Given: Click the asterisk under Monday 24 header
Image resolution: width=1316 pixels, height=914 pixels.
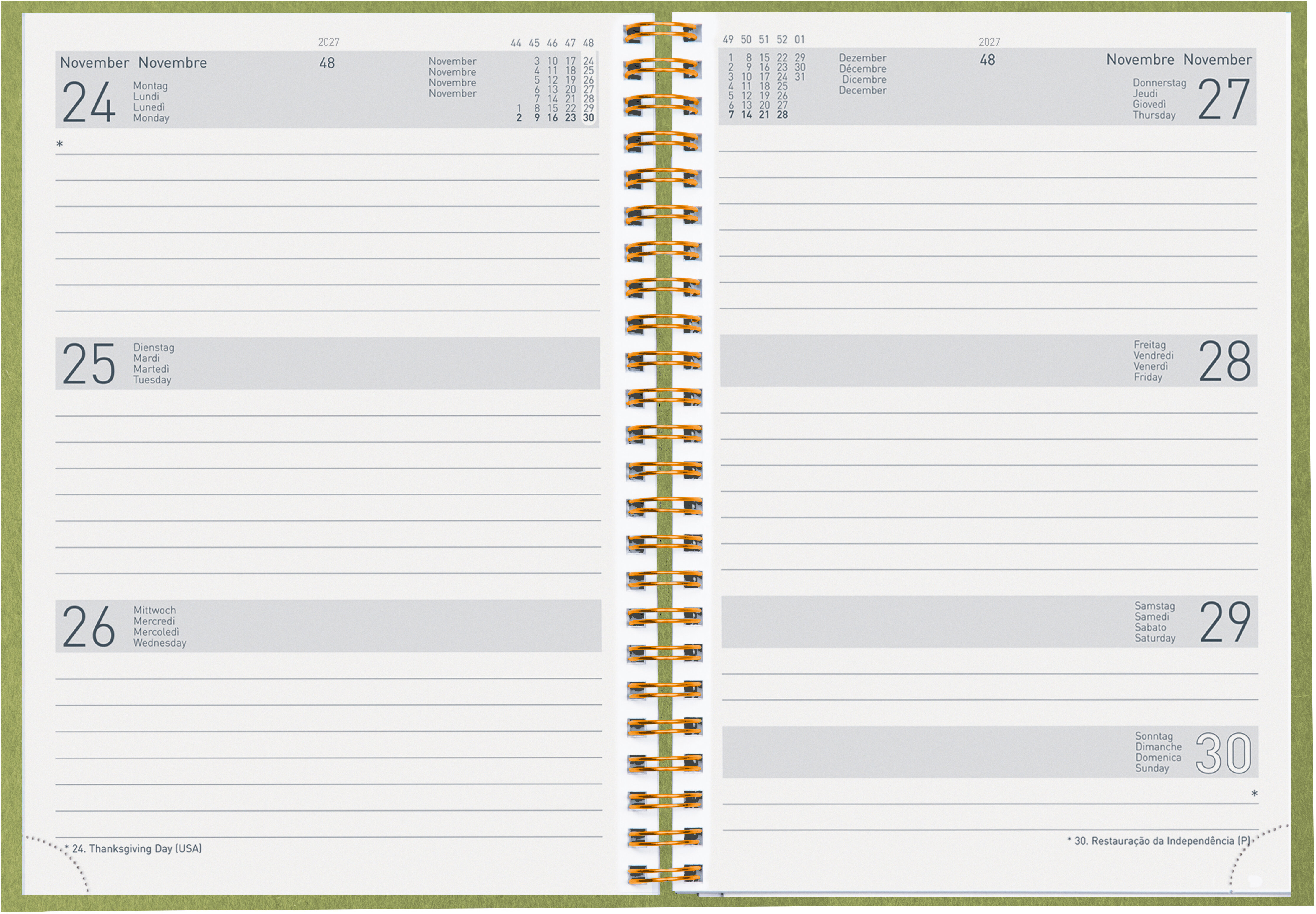Looking at the screenshot, I should (x=60, y=144).
